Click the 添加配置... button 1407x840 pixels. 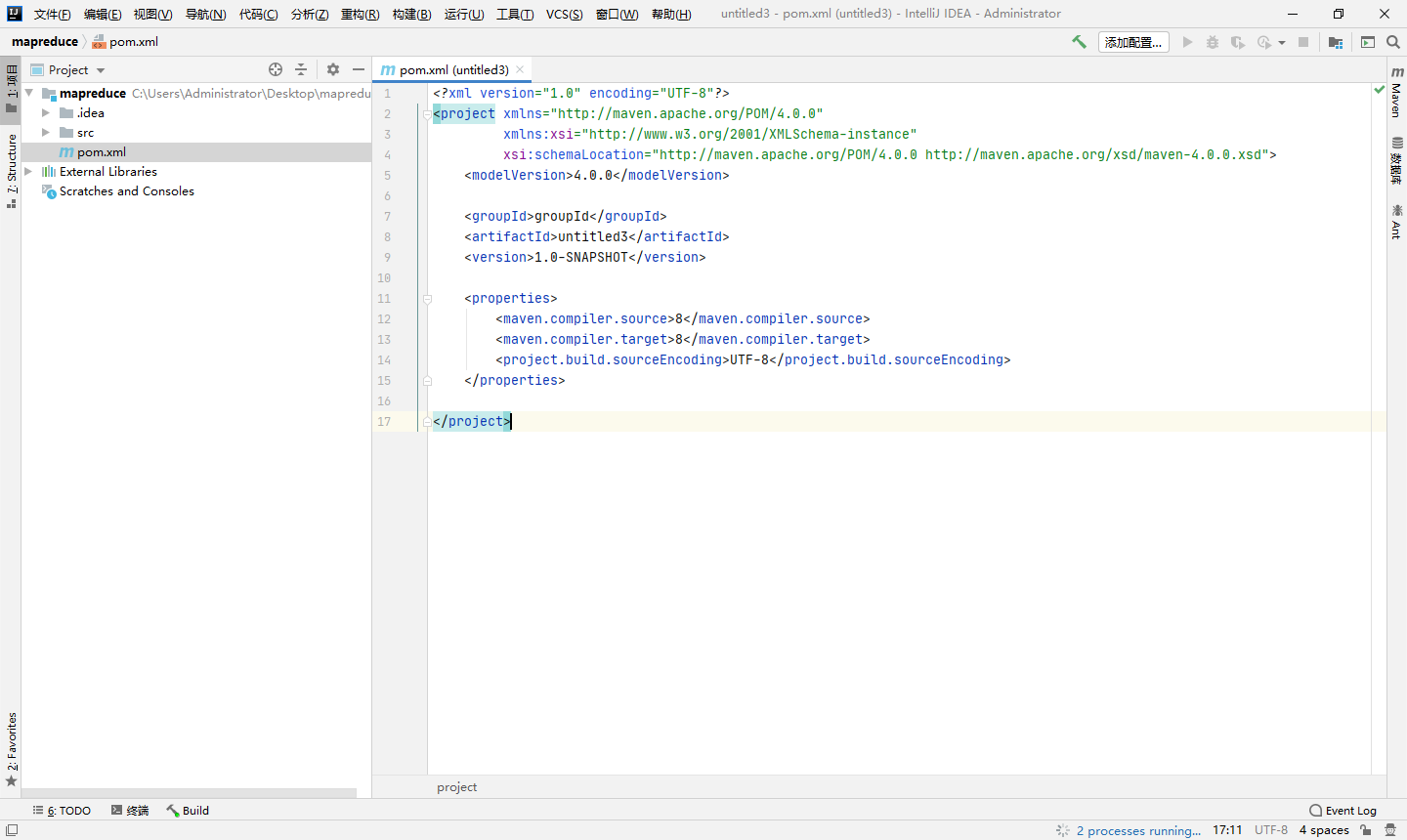[x=1133, y=42]
